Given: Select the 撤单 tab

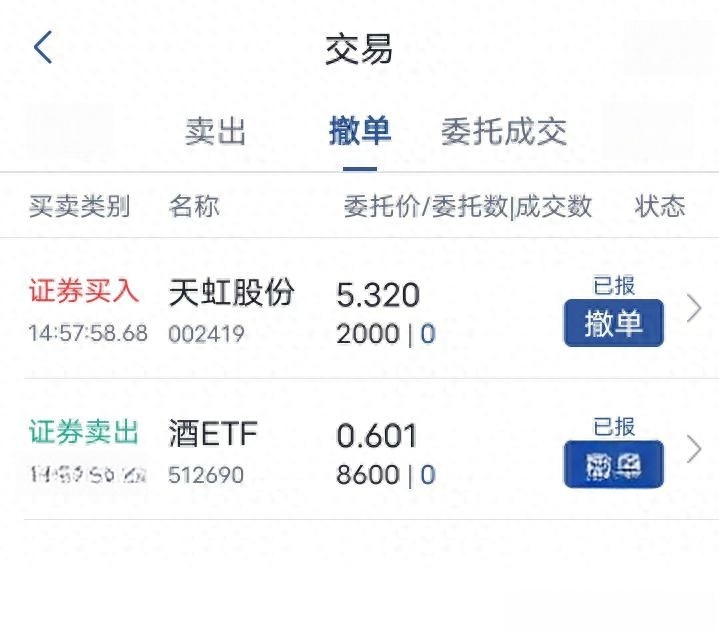Looking at the screenshot, I should pos(360,131).
